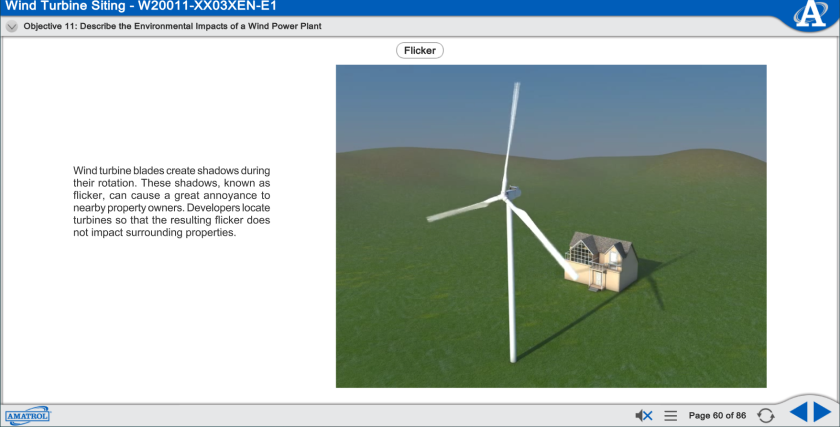Click the Amatrol logo at bottom left

pos(27,416)
